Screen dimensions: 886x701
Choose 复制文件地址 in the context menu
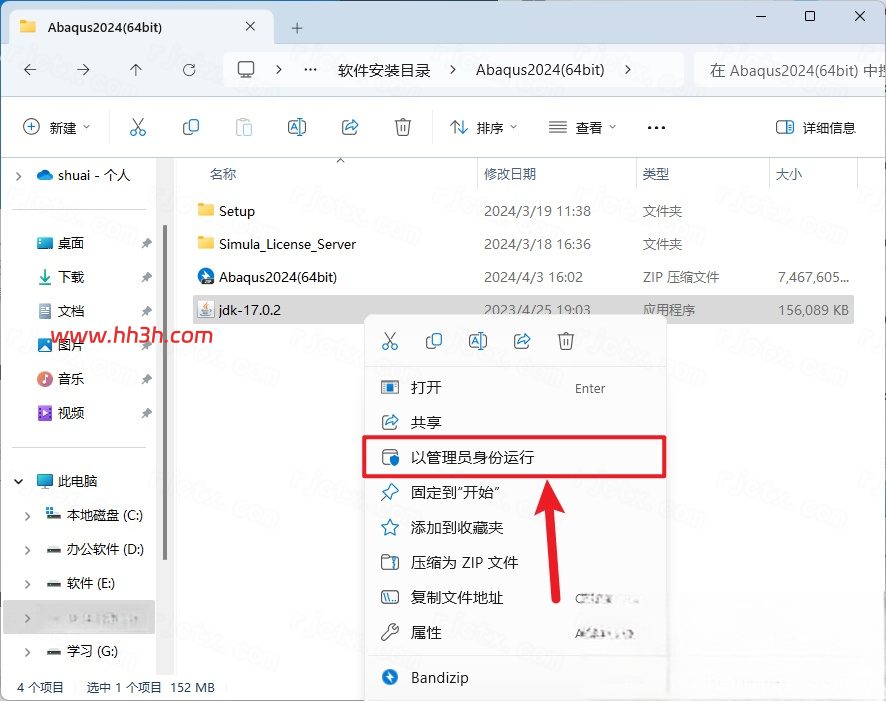point(516,598)
